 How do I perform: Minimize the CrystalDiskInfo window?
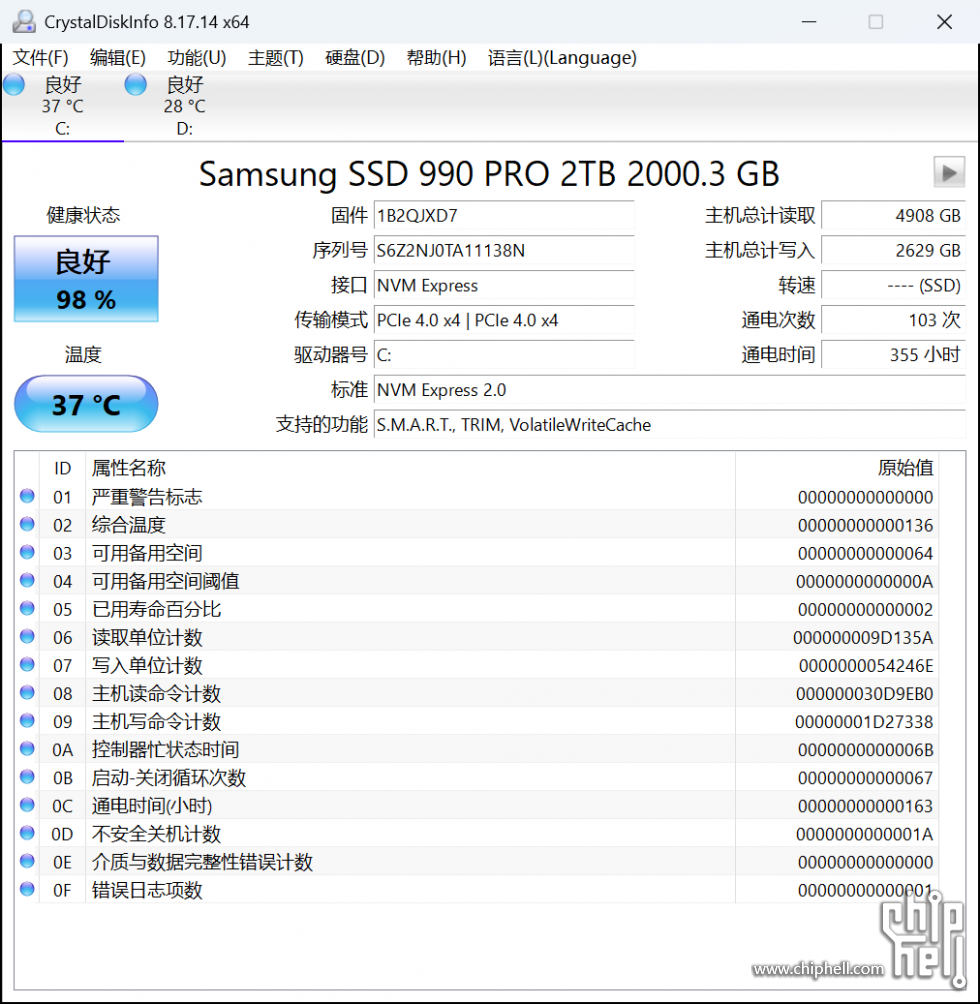coord(809,22)
